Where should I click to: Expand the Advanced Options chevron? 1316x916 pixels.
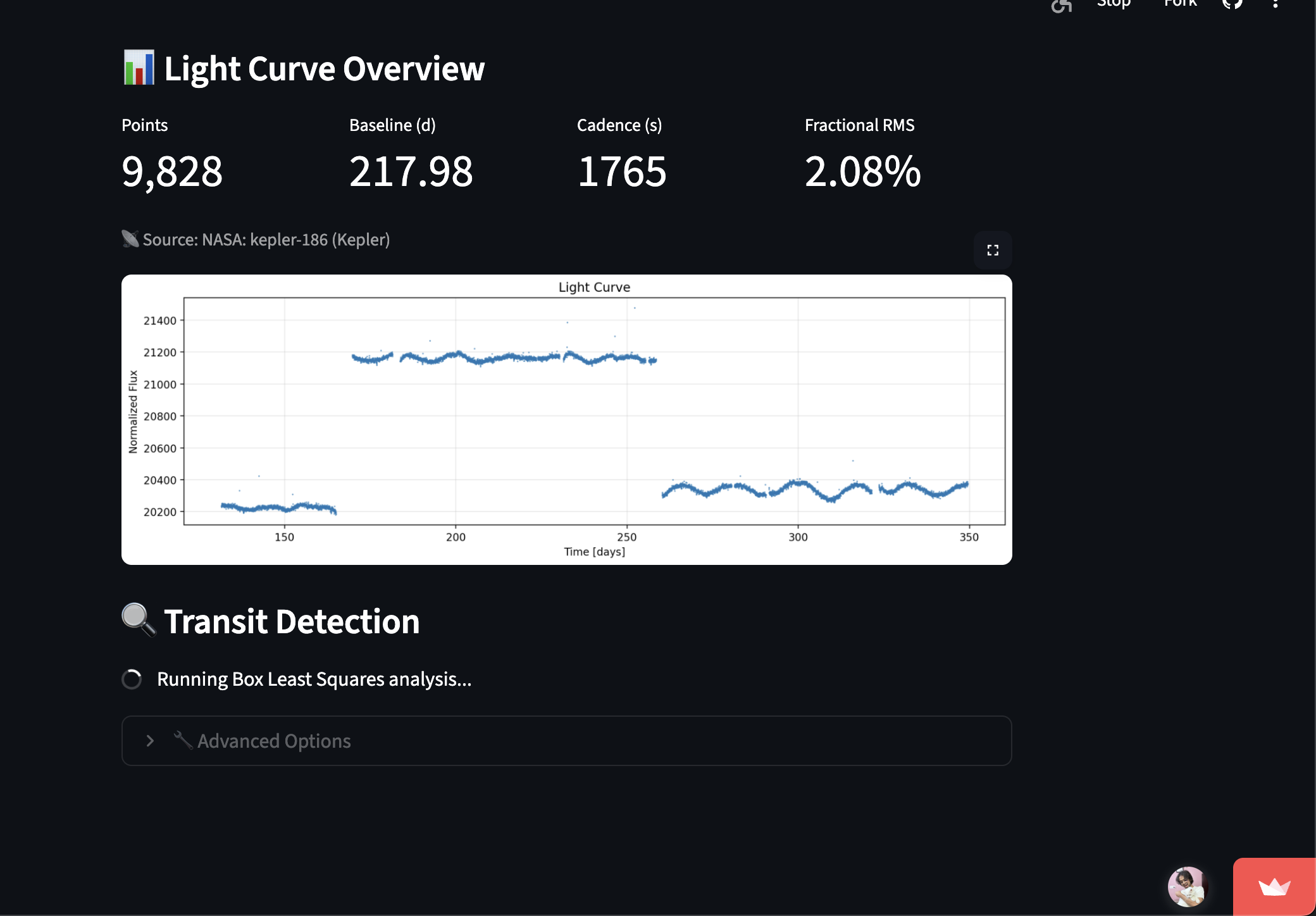[150, 741]
